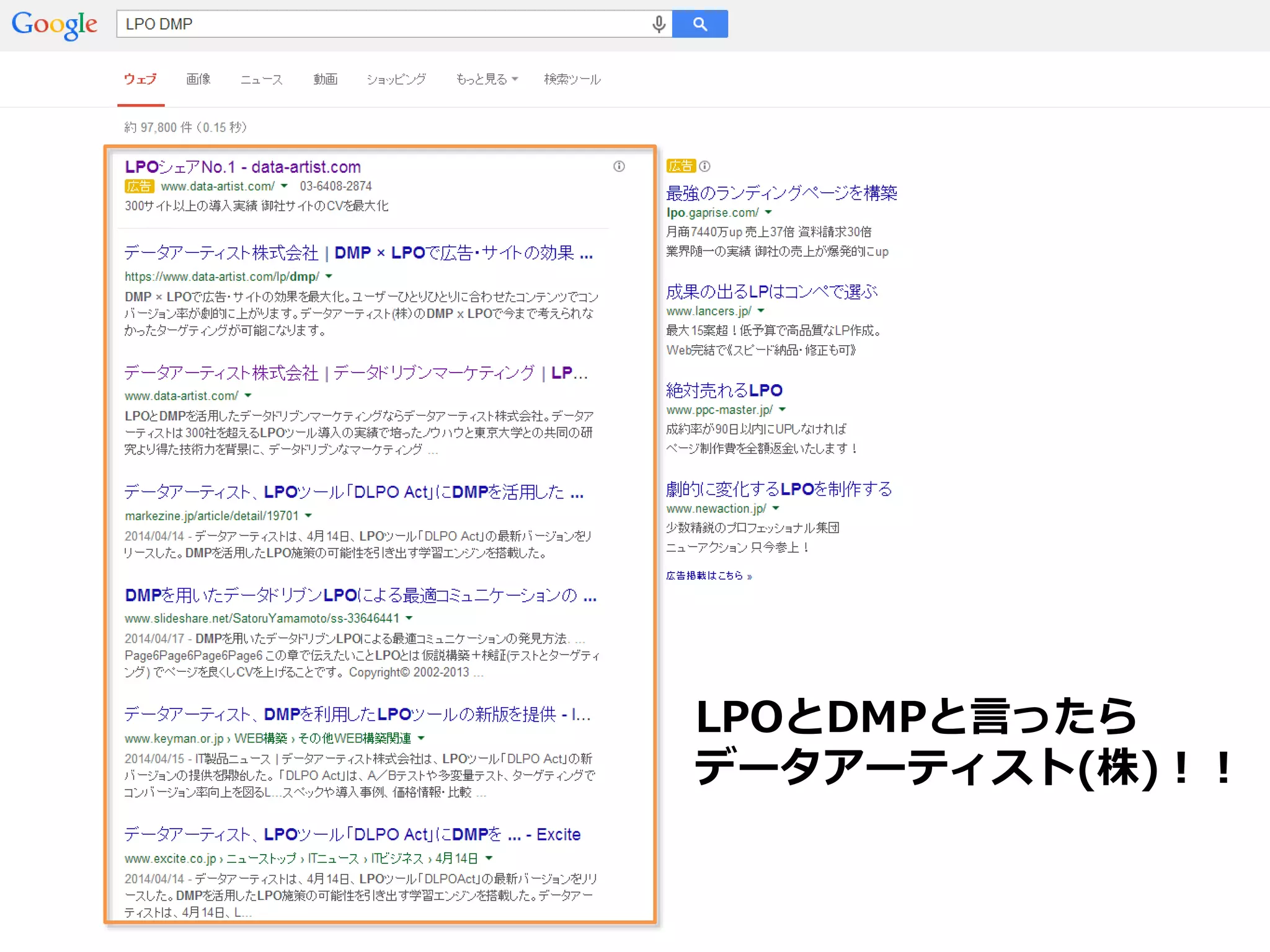Expand arrow beside lpo.gaprise.com/

click(x=768, y=213)
